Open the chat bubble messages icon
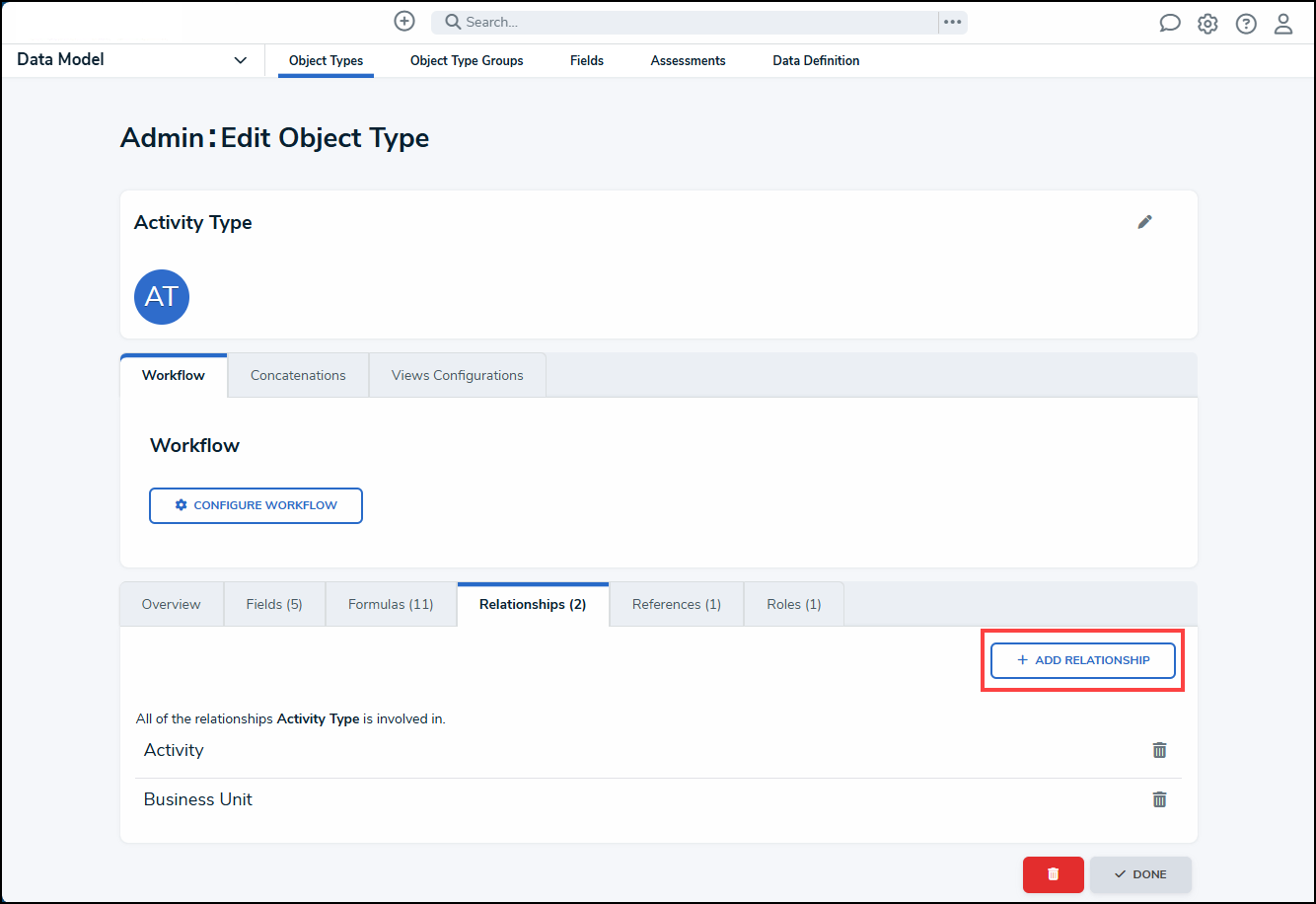This screenshot has width=1316, height=904. click(x=1170, y=24)
